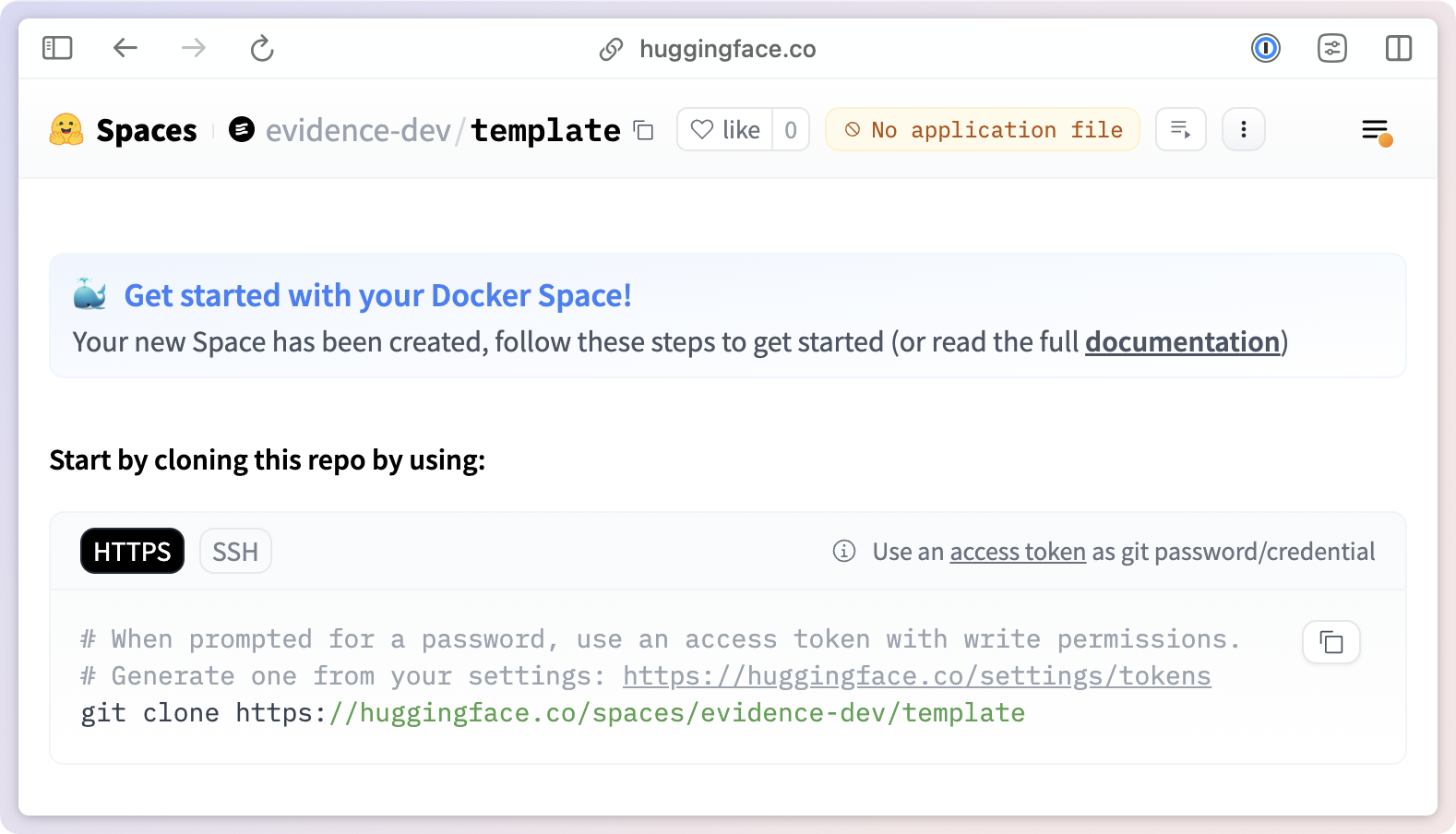1456x834 pixels.
Task: Open the like count 0
Action: coord(791,130)
